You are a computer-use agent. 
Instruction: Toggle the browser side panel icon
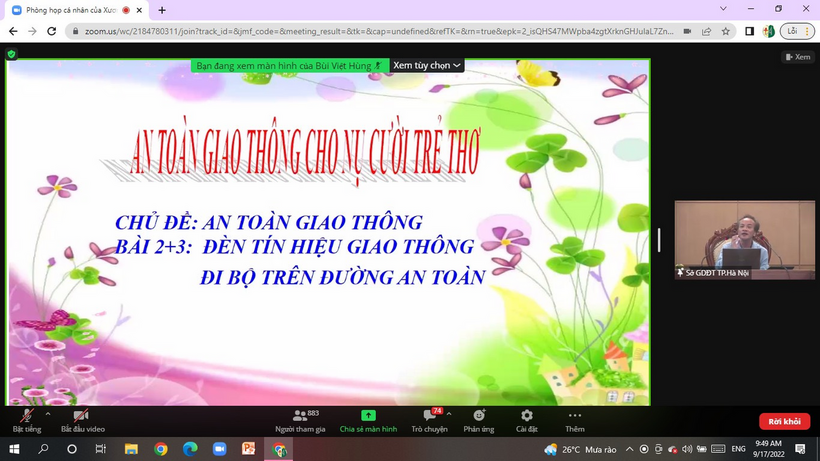click(749, 31)
